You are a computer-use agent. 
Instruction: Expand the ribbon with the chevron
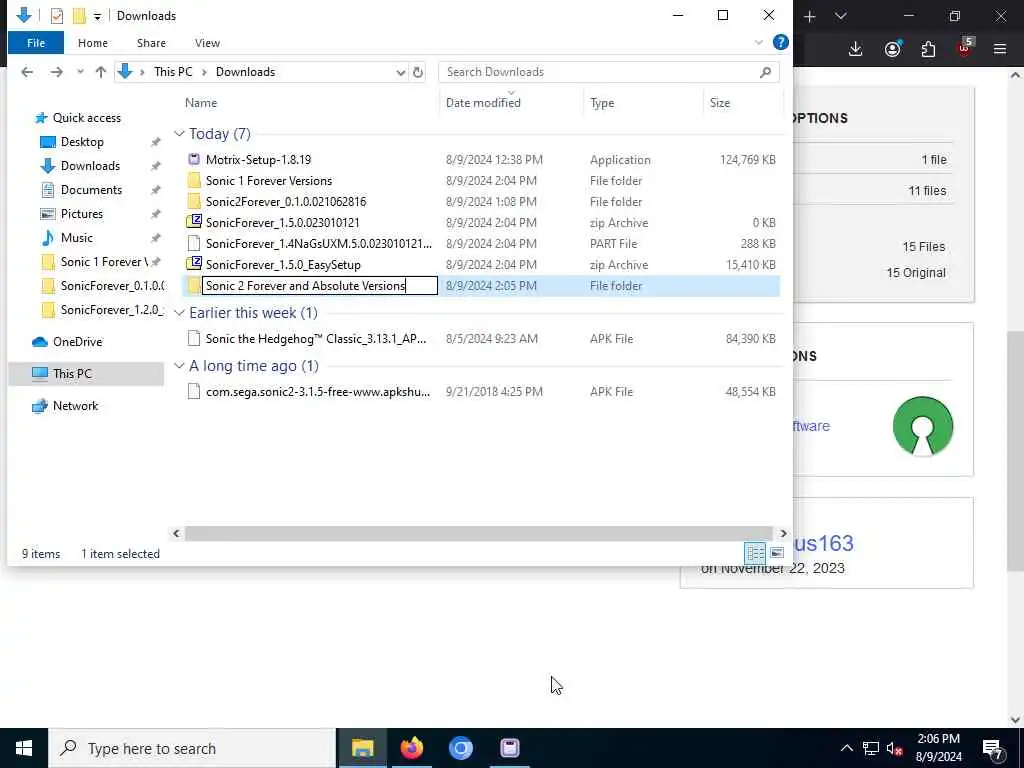(x=759, y=42)
